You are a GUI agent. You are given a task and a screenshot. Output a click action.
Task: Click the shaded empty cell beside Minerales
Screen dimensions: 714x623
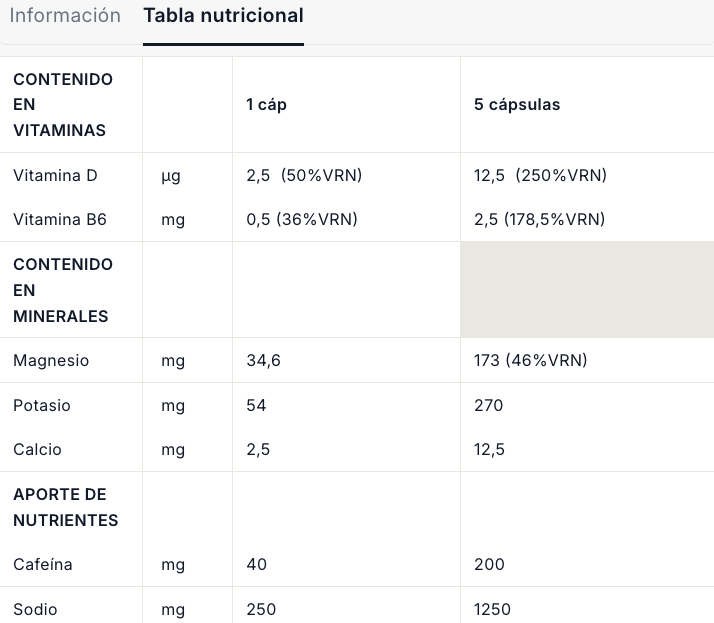(x=587, y=290)
